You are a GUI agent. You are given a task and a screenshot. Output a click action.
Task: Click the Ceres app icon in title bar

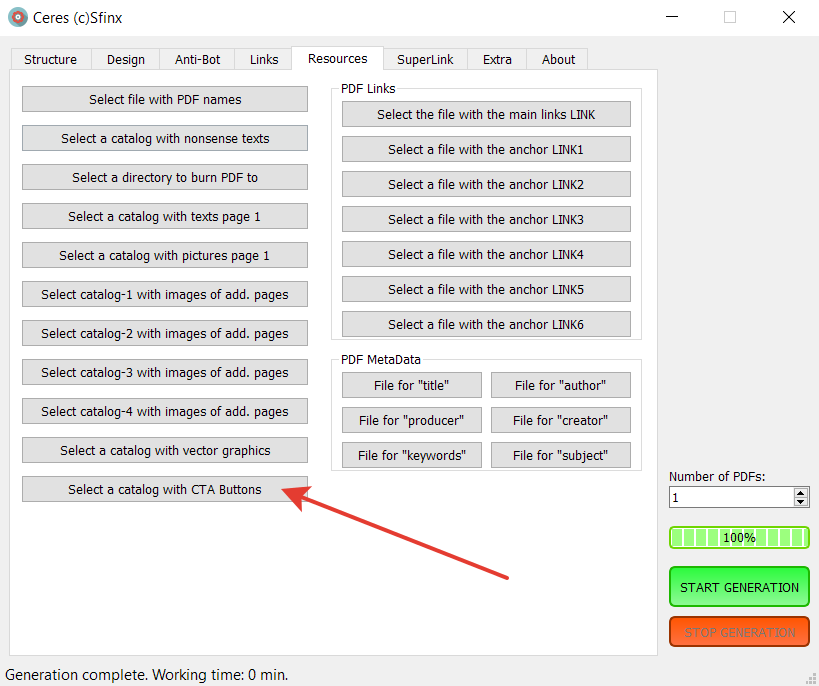coord(18,17)
